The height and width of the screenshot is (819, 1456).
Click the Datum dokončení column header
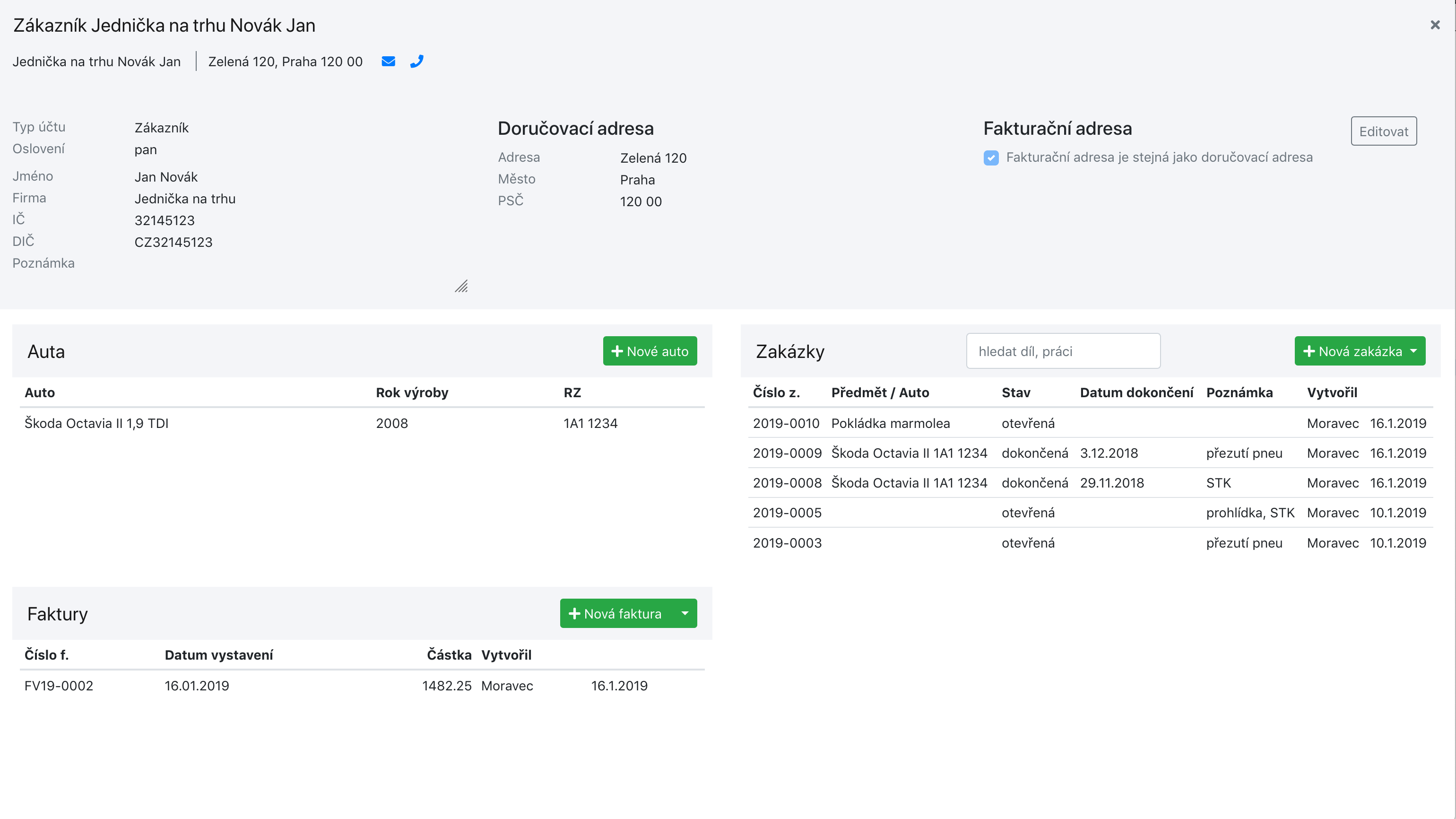(x=1136, y=392)
